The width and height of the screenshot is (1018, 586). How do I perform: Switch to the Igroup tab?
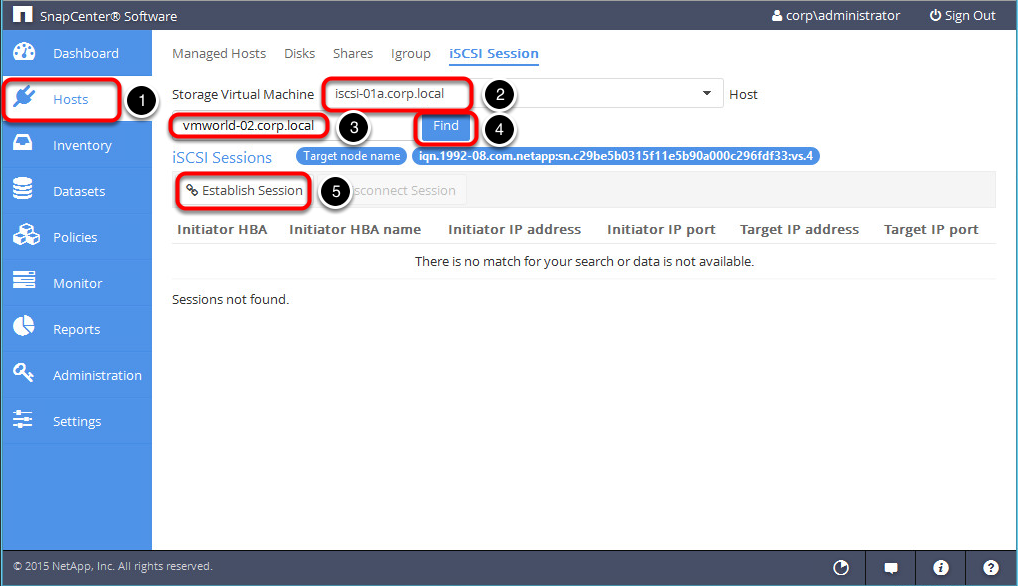(x=410, y=54)
